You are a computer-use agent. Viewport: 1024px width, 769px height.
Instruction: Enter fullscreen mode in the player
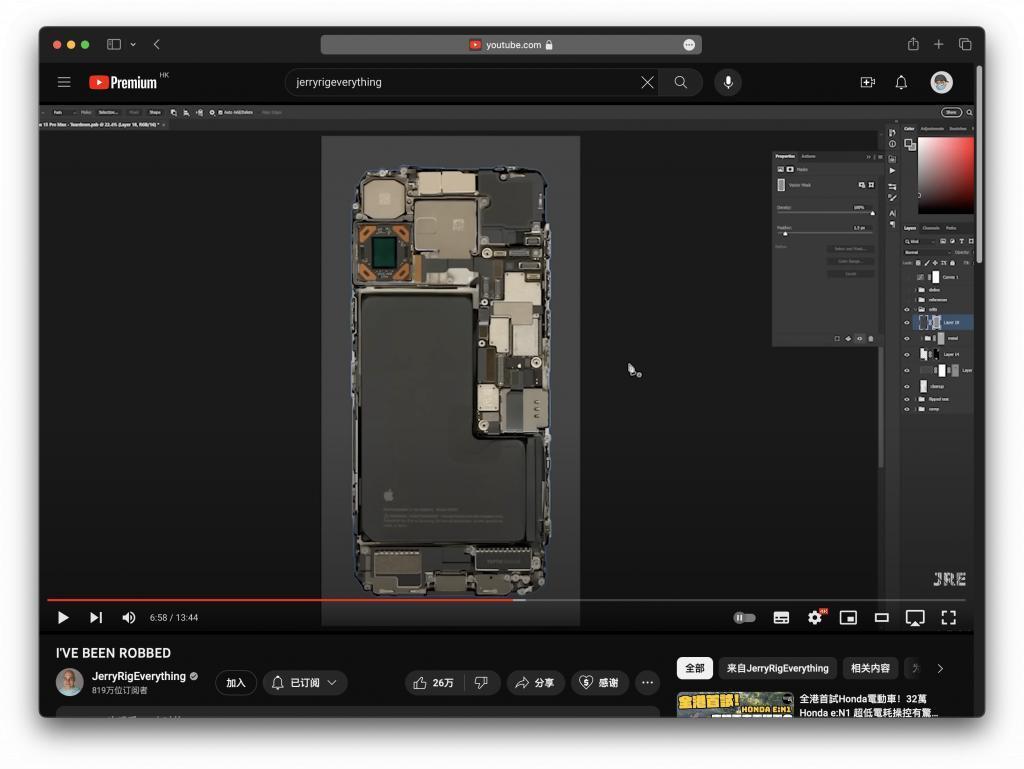point(948,618)
